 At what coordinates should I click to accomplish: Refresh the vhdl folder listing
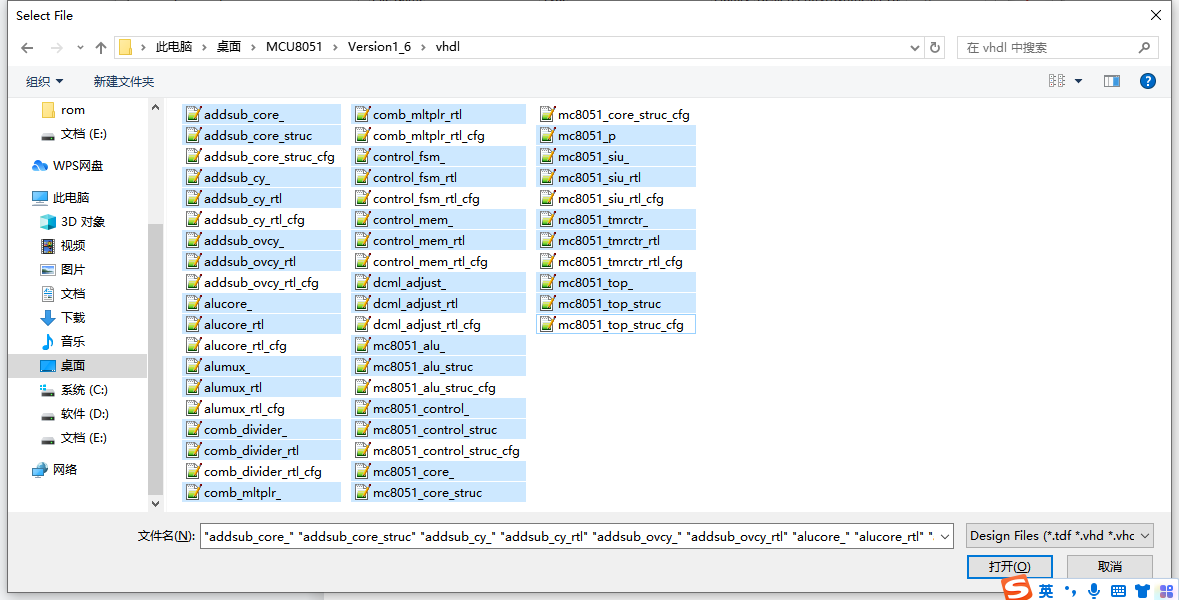(x=935, y=47)
